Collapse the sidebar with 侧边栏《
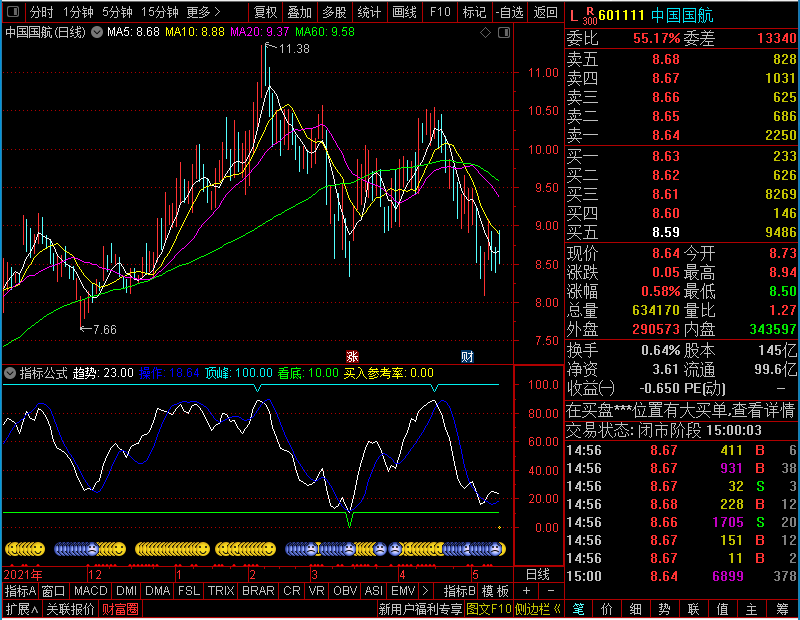 [538, 609]
